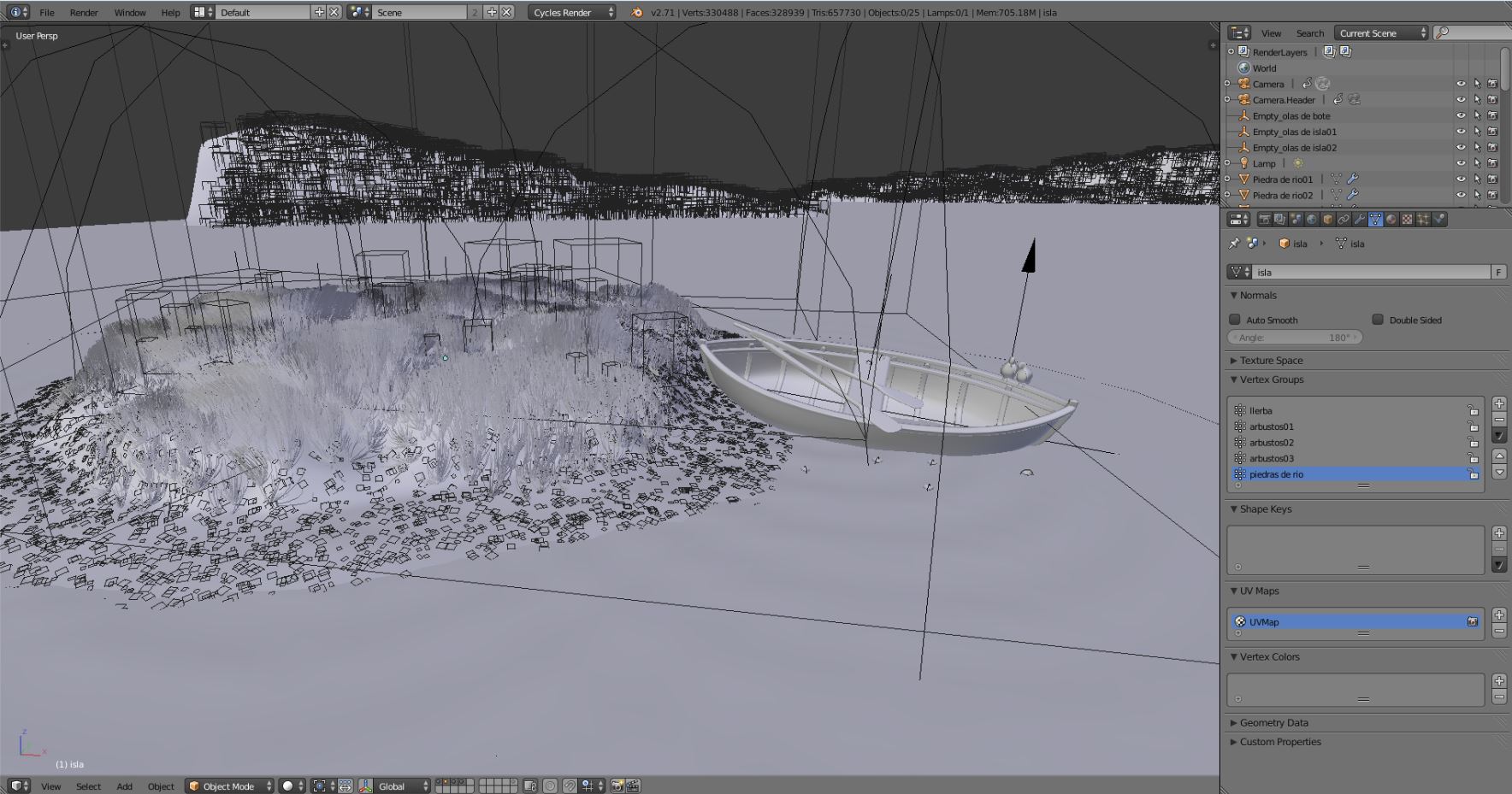Toggle the 3D manipulator axes icon

(365, 785)
